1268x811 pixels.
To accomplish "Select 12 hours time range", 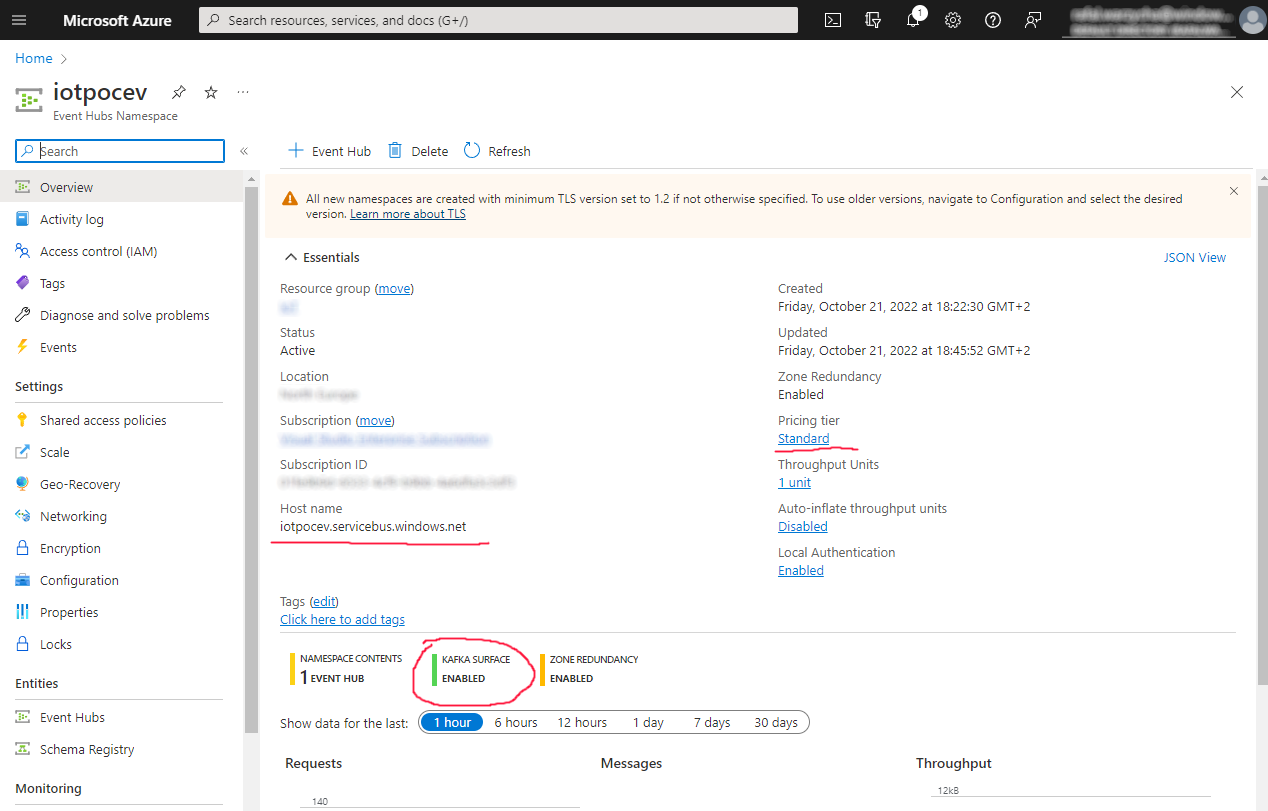I will point(582,722).
